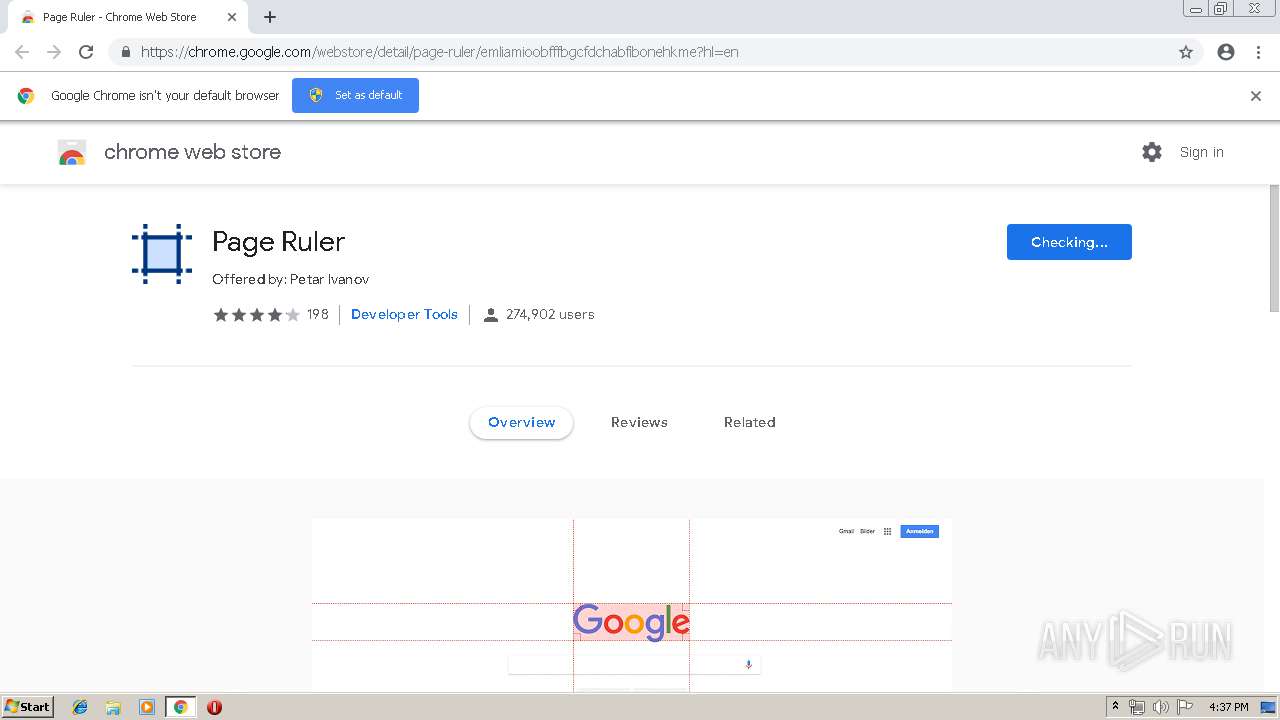The image size is (1280, 720).
Task: Click the users icon beside 274,902 users
Action: coord(490,315)
